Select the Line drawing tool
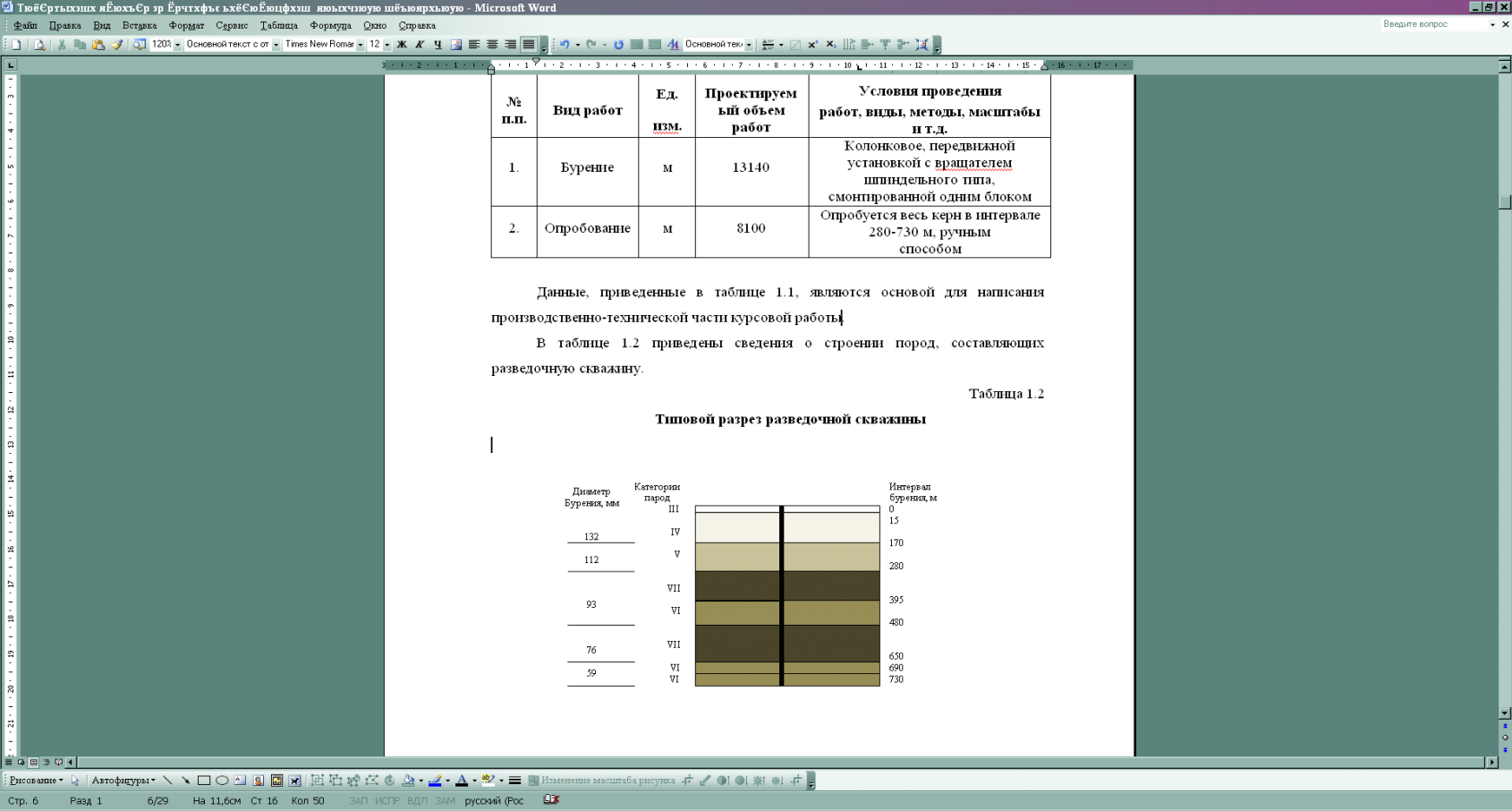The image size is (1512, 811). coord(167,781)
